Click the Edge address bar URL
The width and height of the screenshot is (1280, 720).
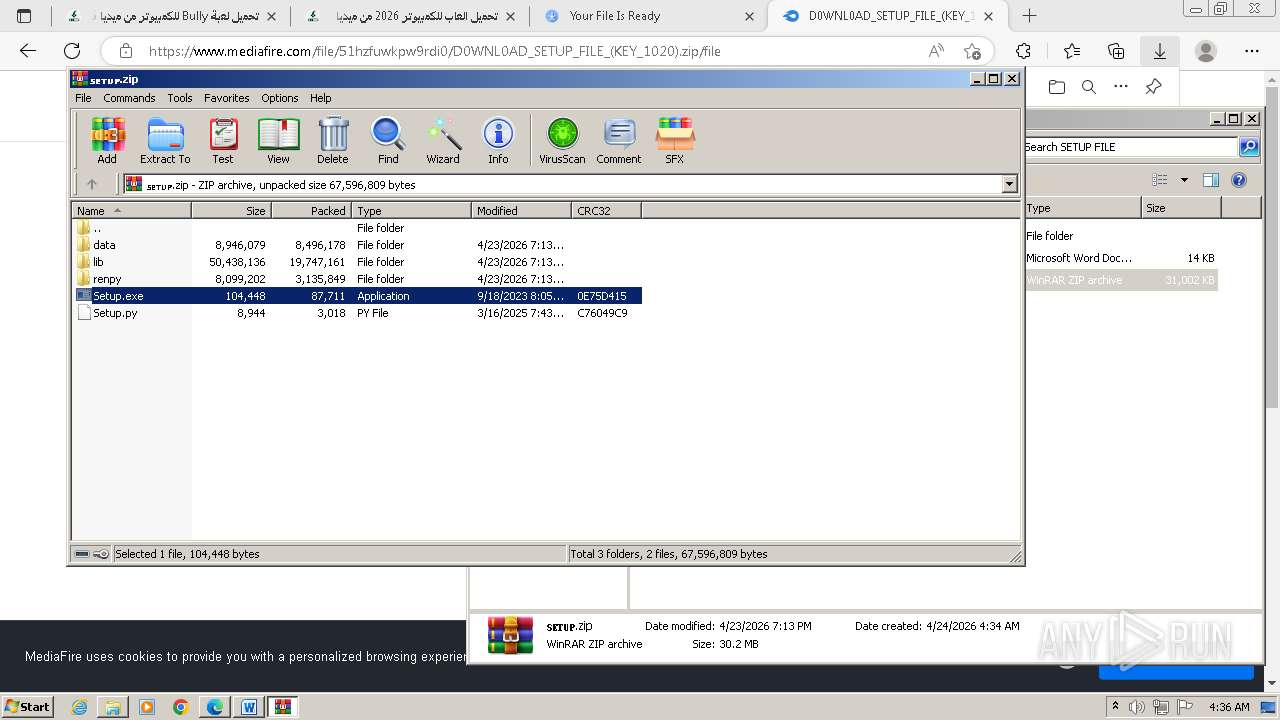(x=434, y=51)
